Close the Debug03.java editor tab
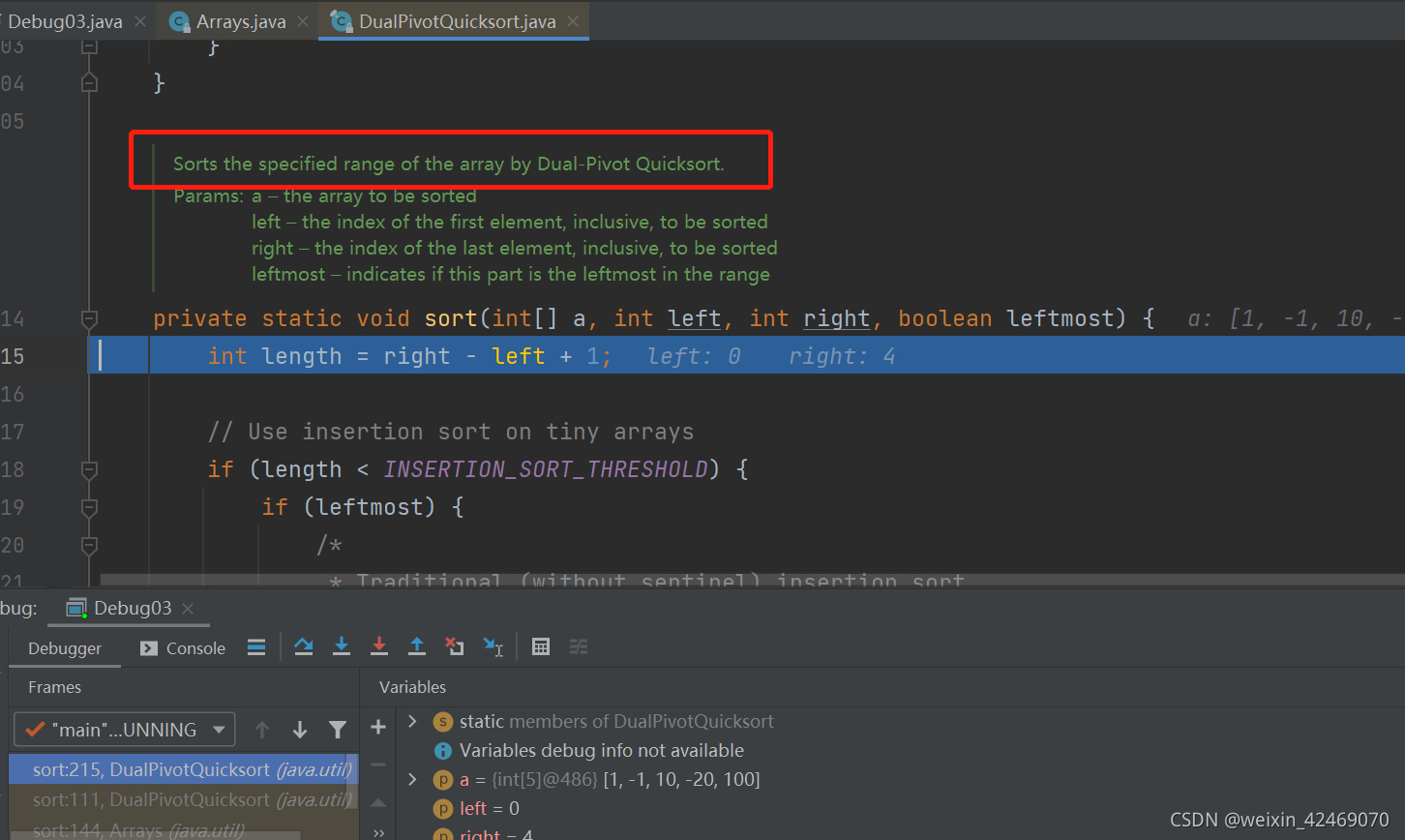Image resolution: width=1405 pixels, height=840 pixels. [140, 21]
